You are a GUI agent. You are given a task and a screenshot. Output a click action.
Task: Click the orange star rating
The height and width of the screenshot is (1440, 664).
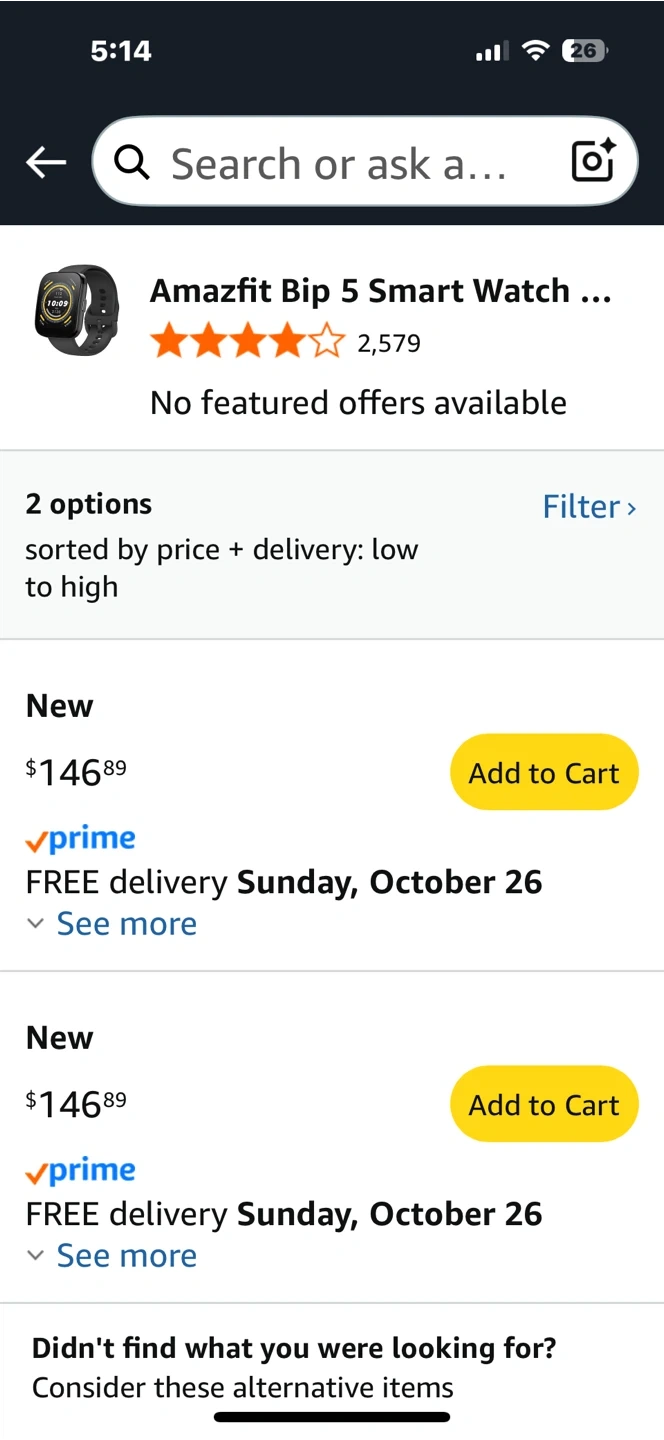pos(247,344)
